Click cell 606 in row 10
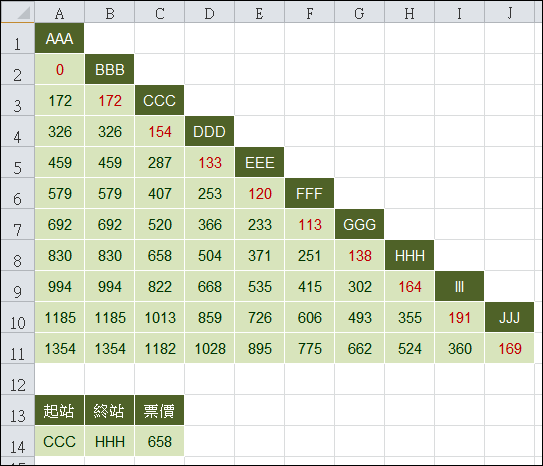The height and width of the screenshot is (466, 543). point(310,317)
